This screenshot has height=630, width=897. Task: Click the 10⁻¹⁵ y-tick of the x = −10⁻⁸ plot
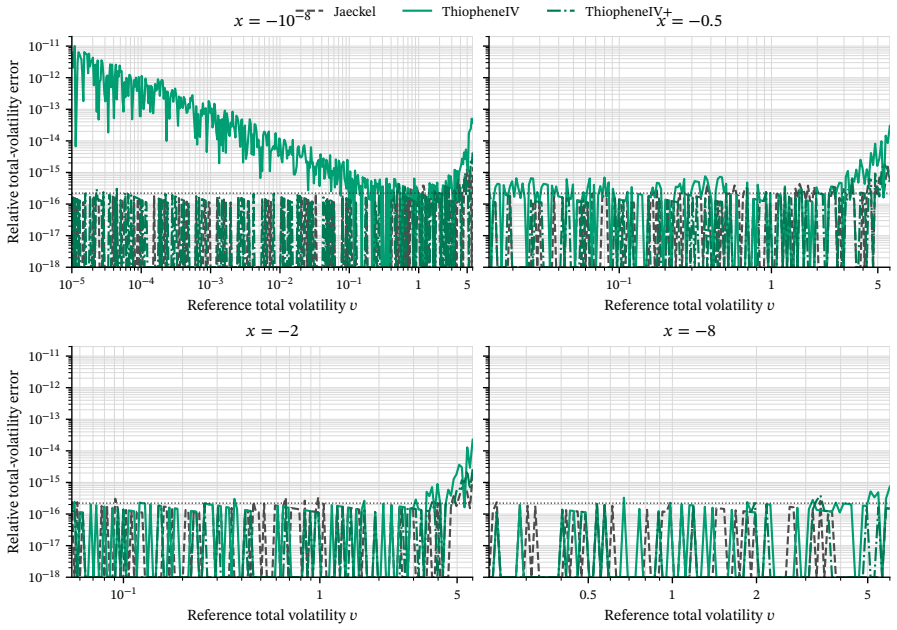[x=46, y=172]
